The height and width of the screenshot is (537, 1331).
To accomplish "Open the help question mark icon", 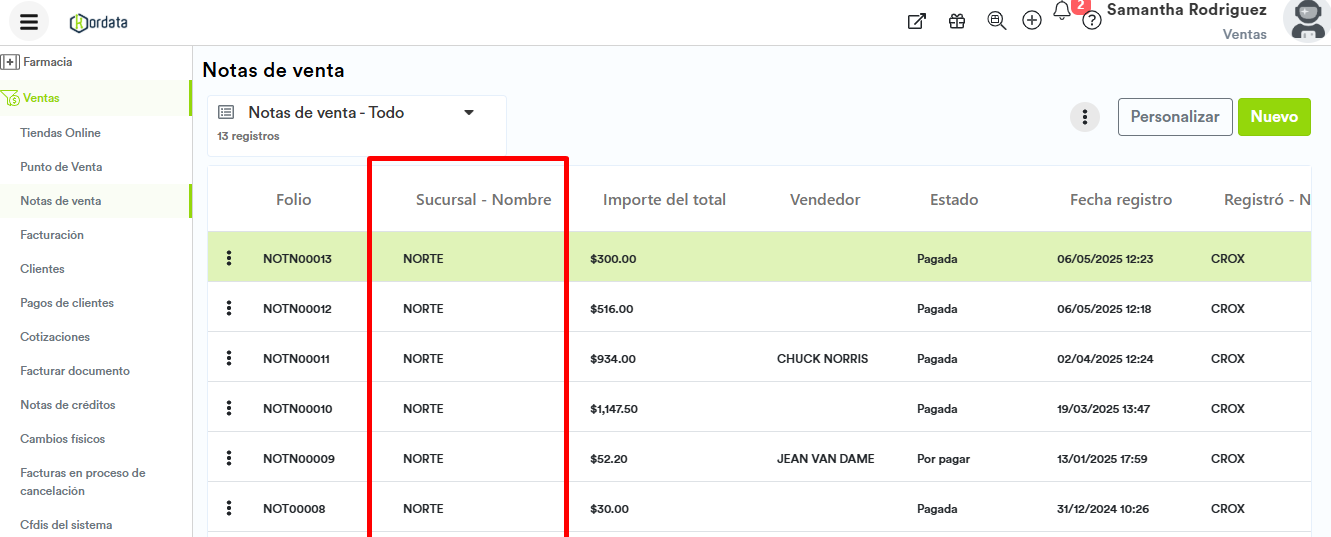I will [1092, 21].
